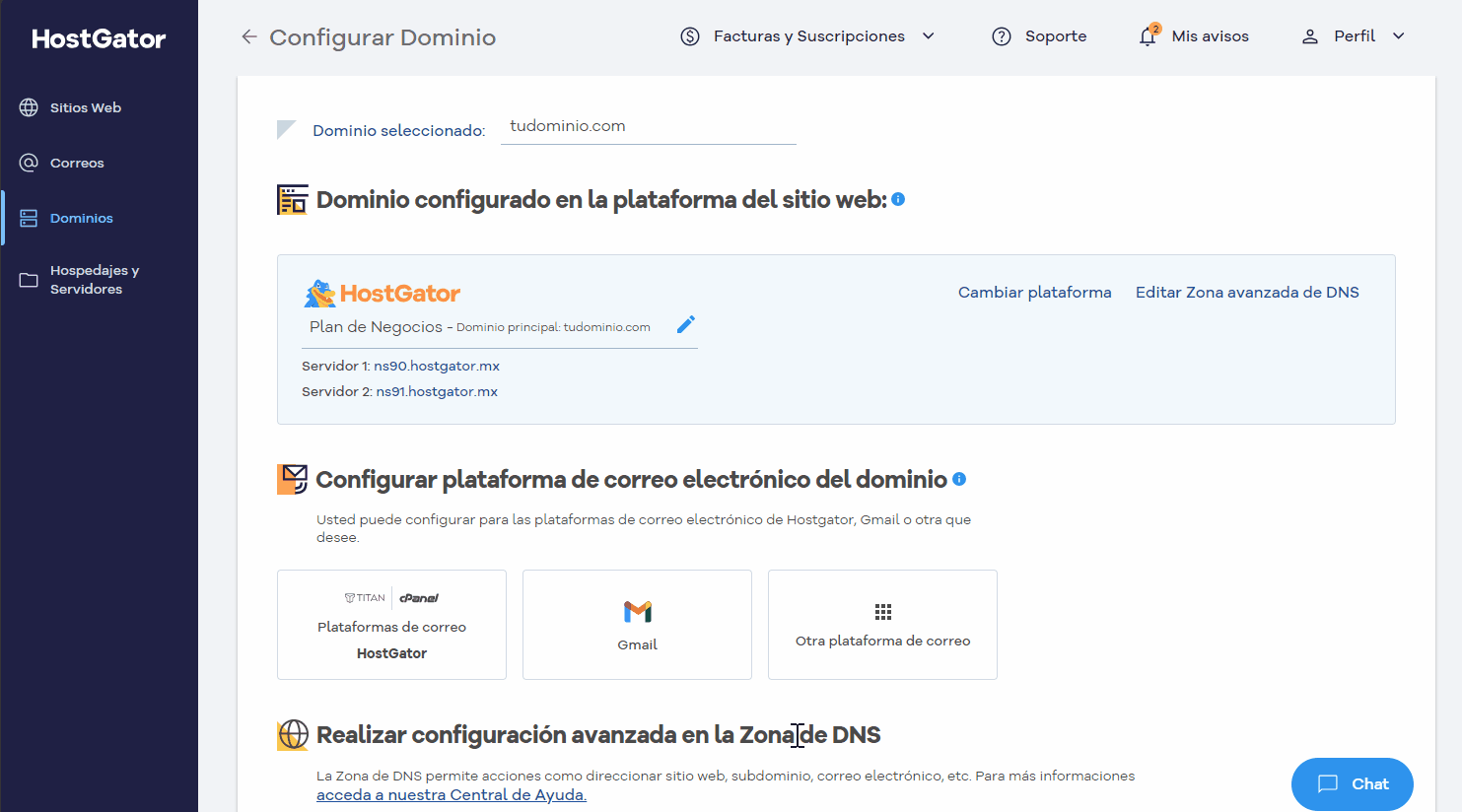Image resolution: width=1462 pixels, height=812 pixels.
Task: Click the dollar icon beside Facturas
Action: click(x=690, y=36)
